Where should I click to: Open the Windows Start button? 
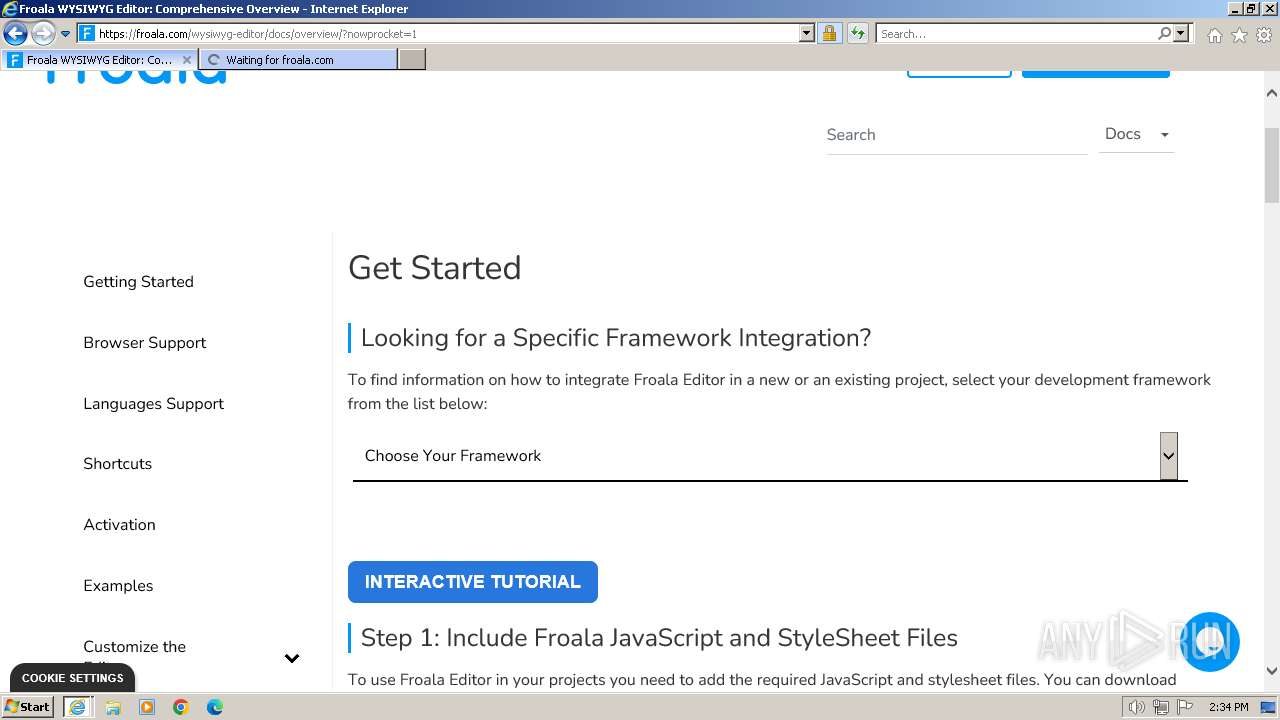[x=27, y=707]
